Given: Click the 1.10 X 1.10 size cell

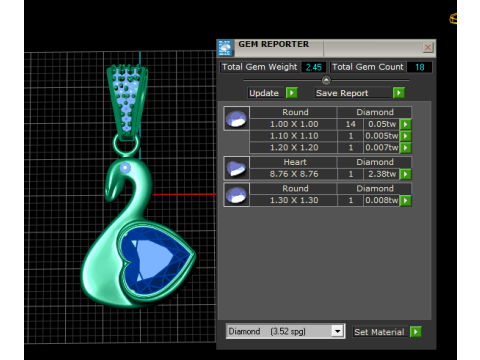Looking at the screenshot, I should point(294,136).
